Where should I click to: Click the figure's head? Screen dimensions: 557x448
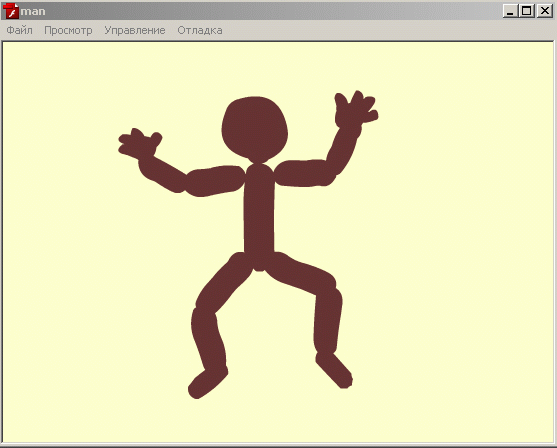[255, 129]
